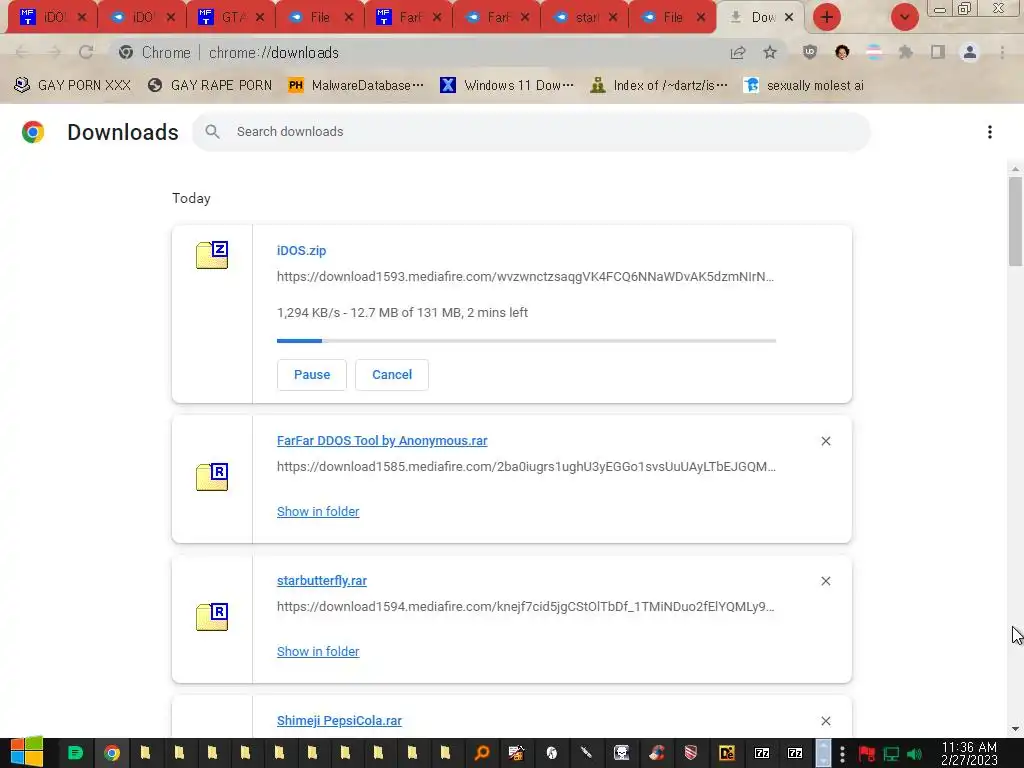Open the yellow De app in taskbar
The width and height of the screenshot is (1024, 768).
click(x=726, y=753)
